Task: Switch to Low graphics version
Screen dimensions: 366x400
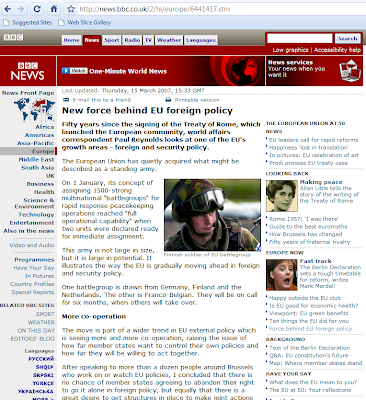Action: (290, 50)
